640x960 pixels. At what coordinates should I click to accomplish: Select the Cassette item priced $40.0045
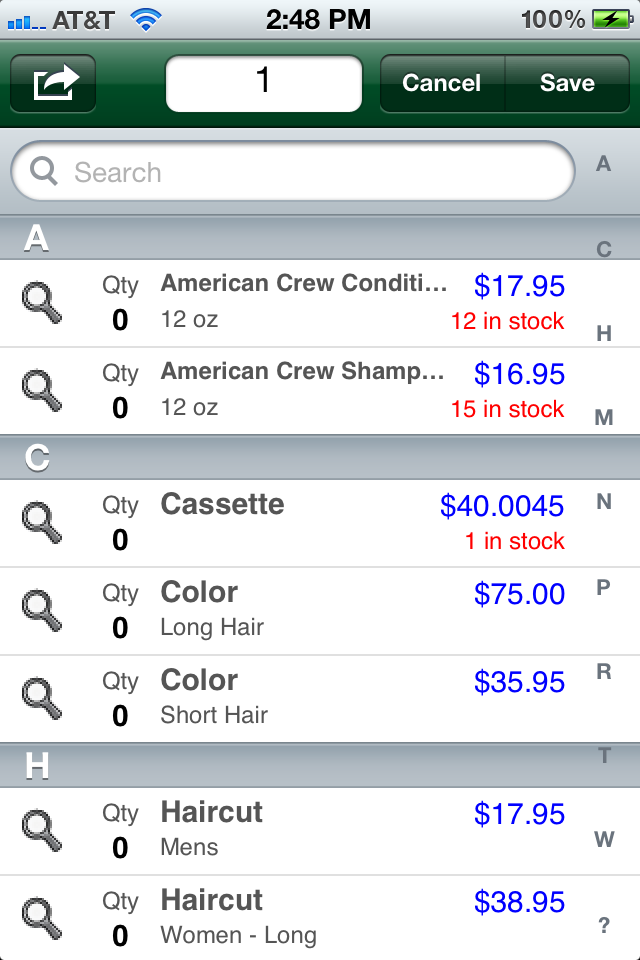pos(320,523)
